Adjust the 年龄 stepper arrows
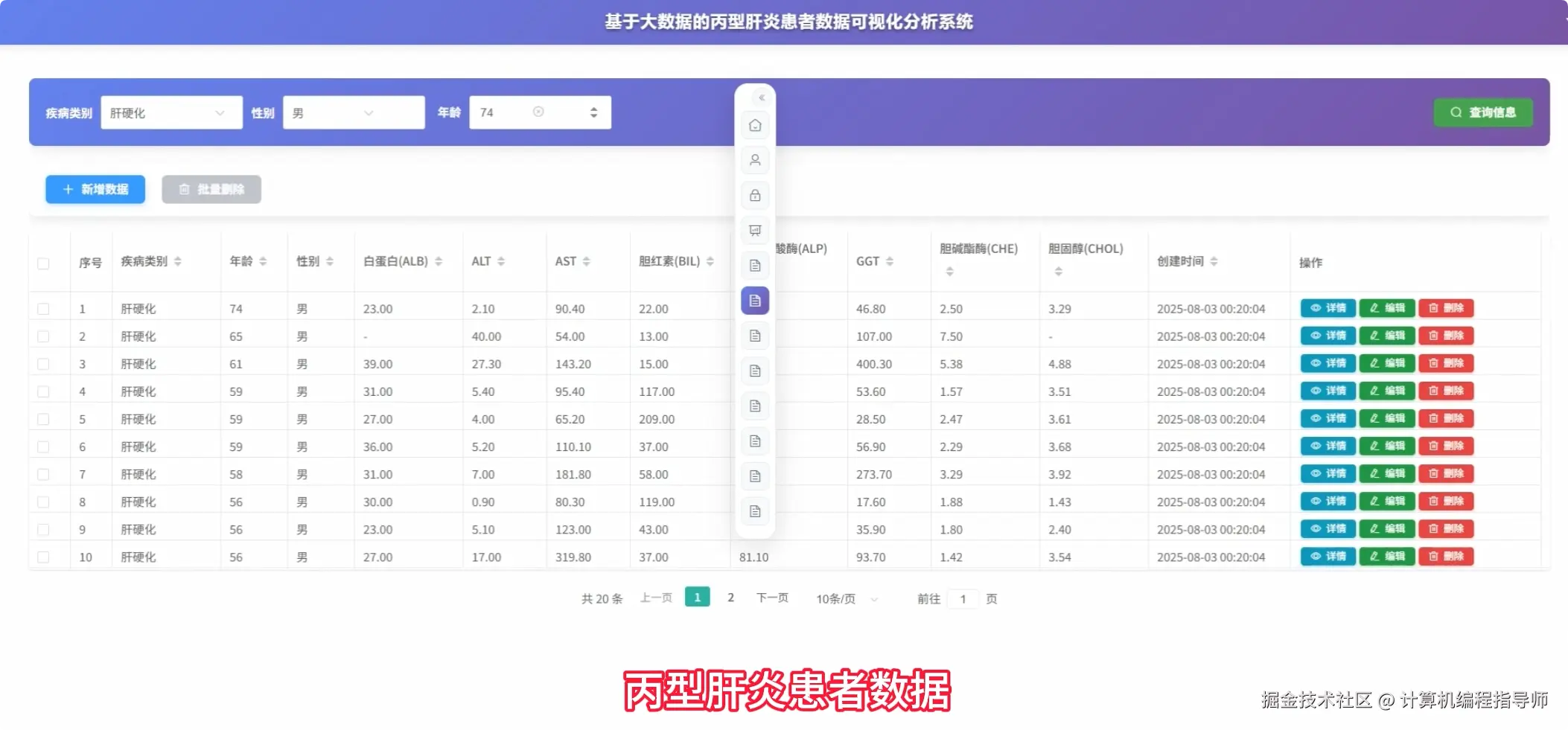Image resolution: width=1568 pixels, height=730 pixels. coord(593,112)
